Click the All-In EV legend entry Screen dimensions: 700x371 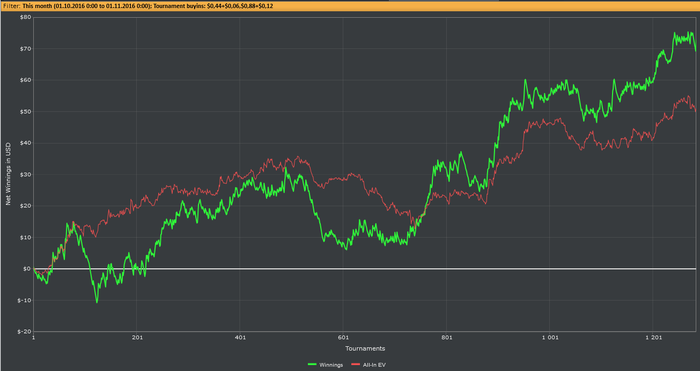tap(368, 365)
